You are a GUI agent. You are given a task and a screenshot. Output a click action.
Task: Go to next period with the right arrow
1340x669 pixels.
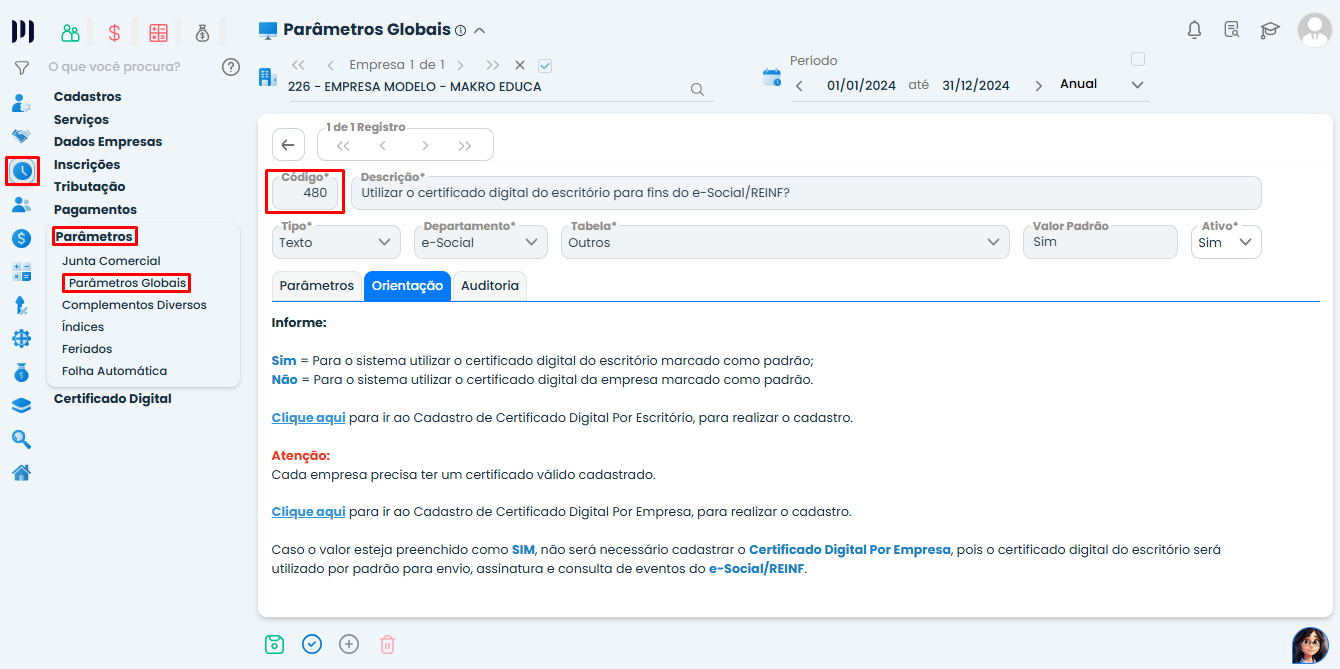pyautogui.click(x=1038, y=86)
